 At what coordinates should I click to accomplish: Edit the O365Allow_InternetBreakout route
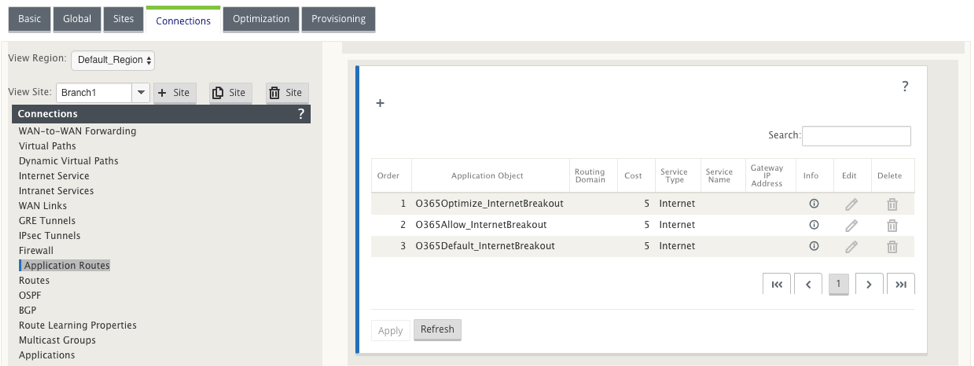tap(852, 226)
